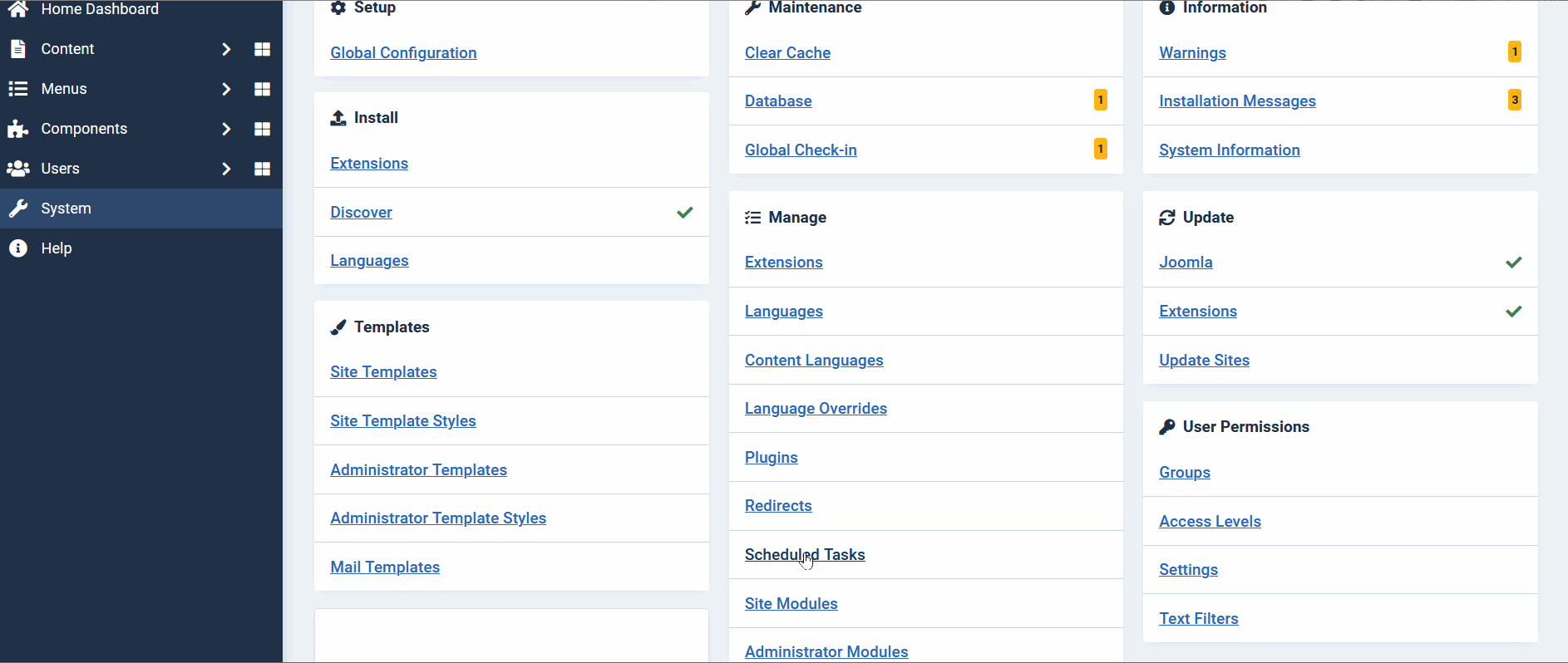
Task: Click the Joomla update green checkmark
Action: click(x=1513, y=263)
